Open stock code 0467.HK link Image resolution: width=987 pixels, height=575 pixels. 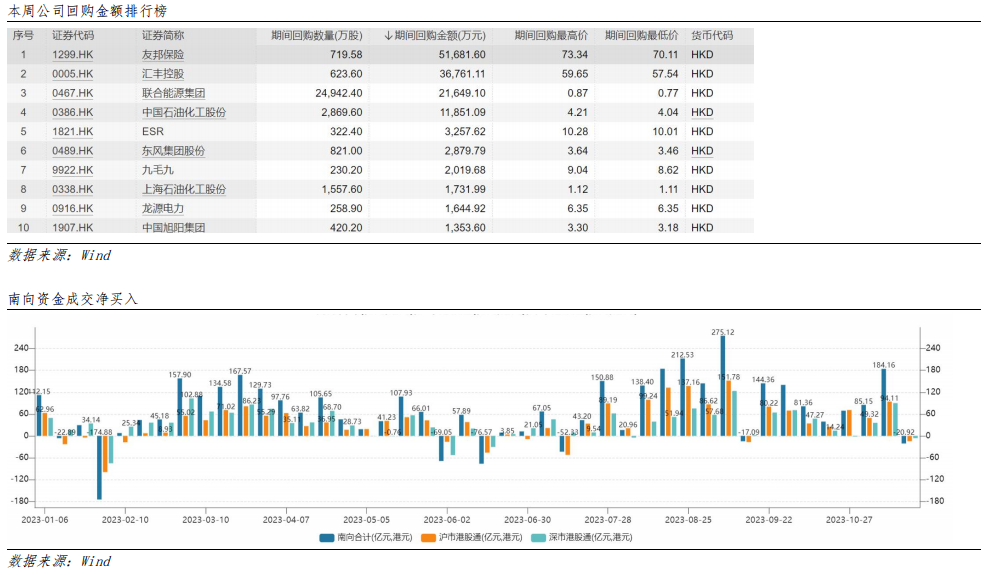pyautogui.click(x=72, y=93)
